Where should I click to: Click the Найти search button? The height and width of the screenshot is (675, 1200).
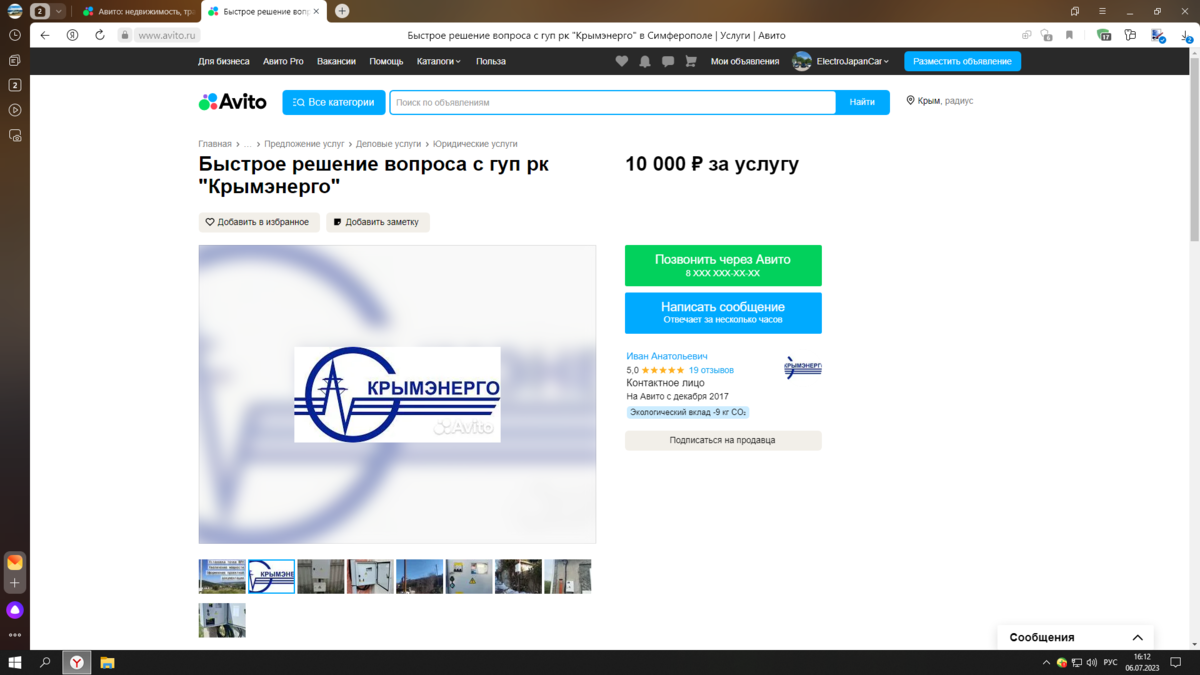pyautogui.click(x=862, y=102)
